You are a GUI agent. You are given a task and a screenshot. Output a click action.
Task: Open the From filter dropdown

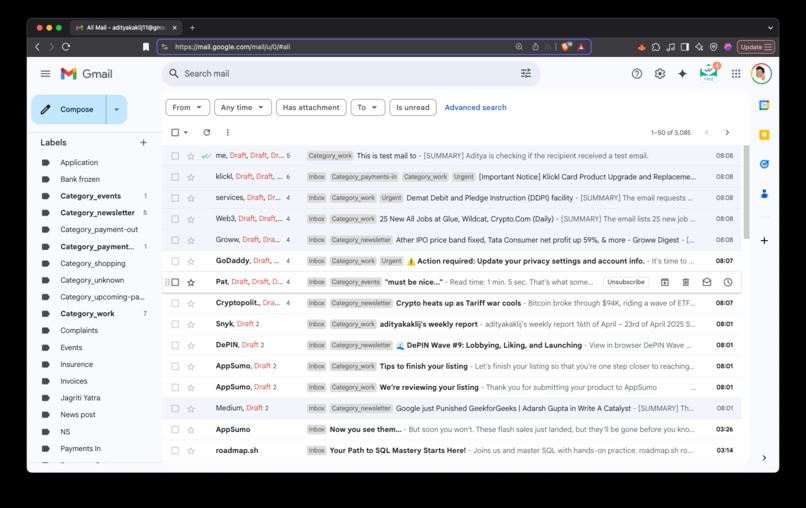(x=187, y=107)
